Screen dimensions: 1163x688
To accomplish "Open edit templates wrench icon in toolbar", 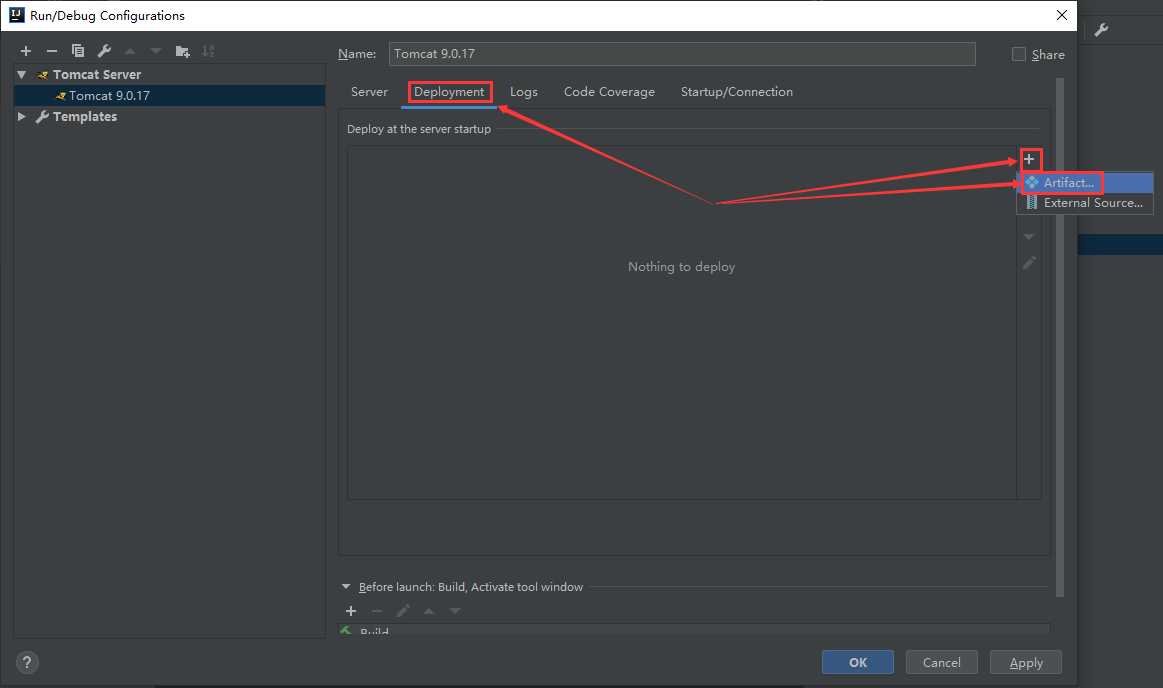I will click(104, 50).
